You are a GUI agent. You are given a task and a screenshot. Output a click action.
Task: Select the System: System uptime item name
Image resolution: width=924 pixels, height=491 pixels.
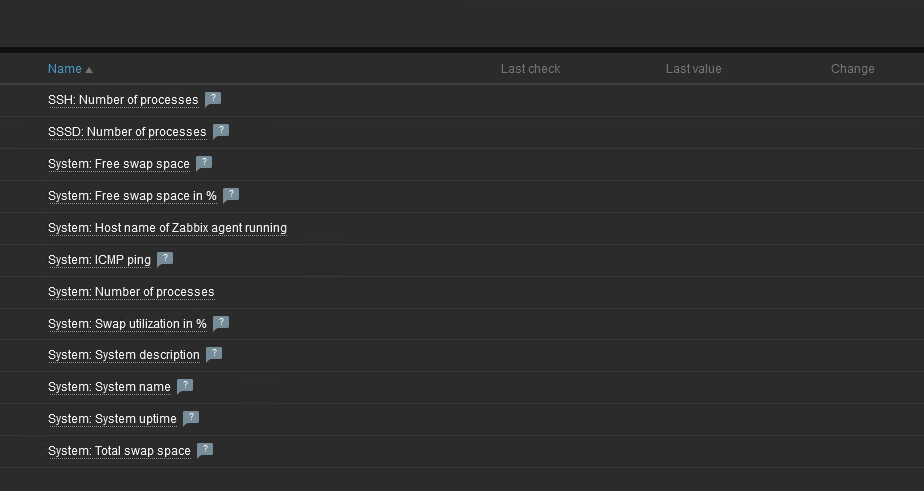tap(112, 419)
